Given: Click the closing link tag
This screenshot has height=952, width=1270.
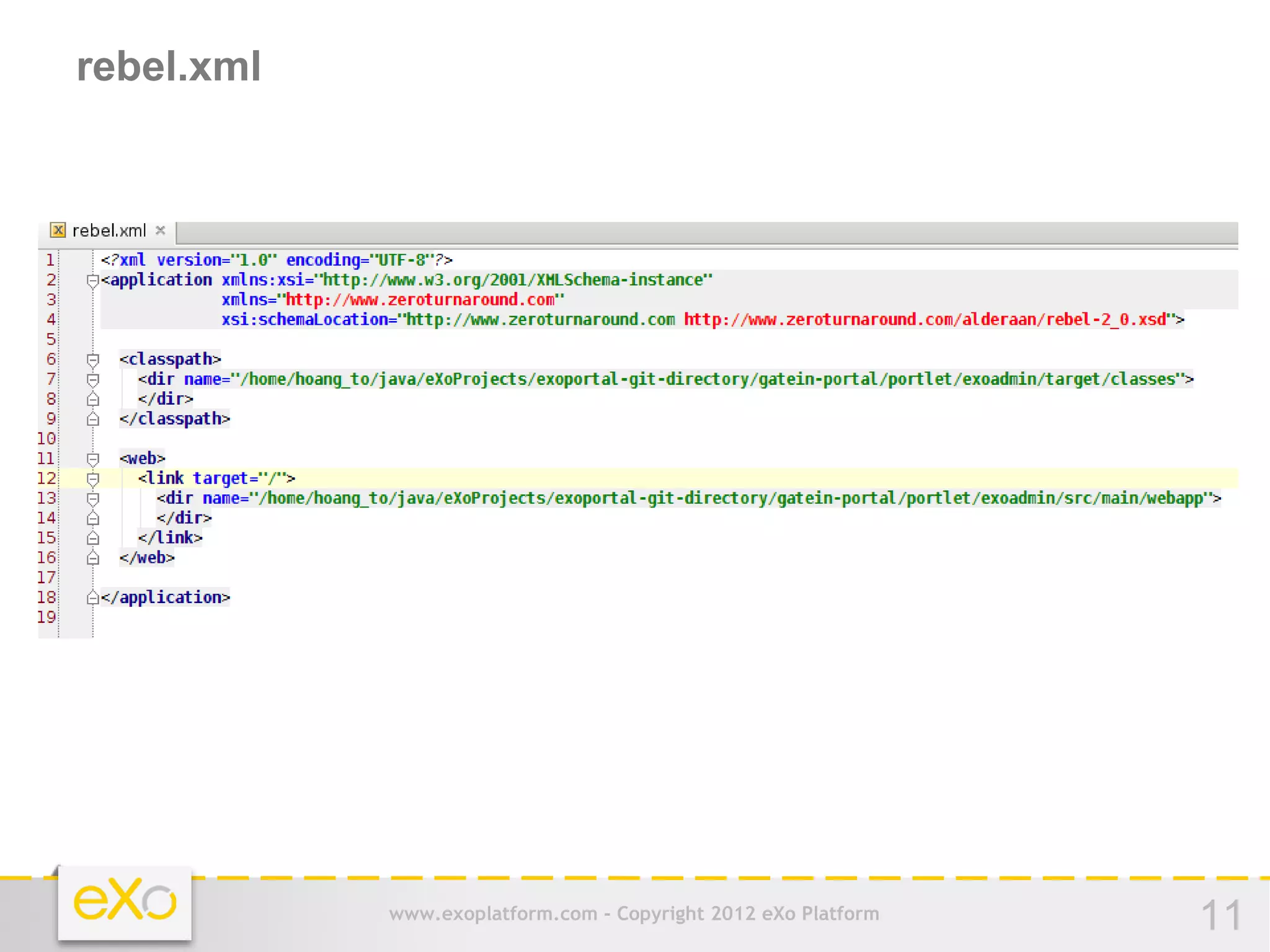Looking at the screenshot, I should point(171,538).
